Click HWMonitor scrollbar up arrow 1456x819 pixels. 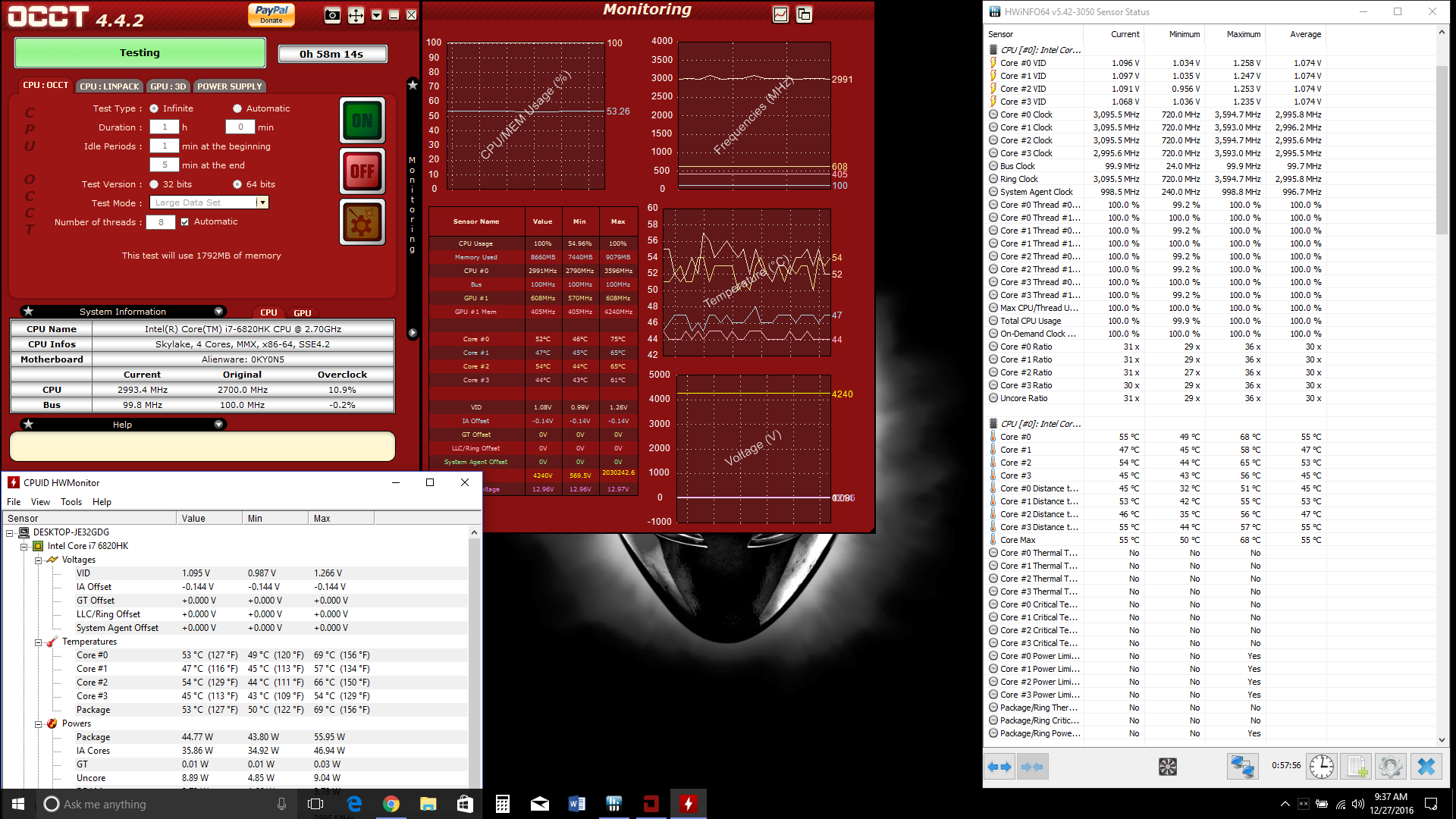tap(475, 533)
